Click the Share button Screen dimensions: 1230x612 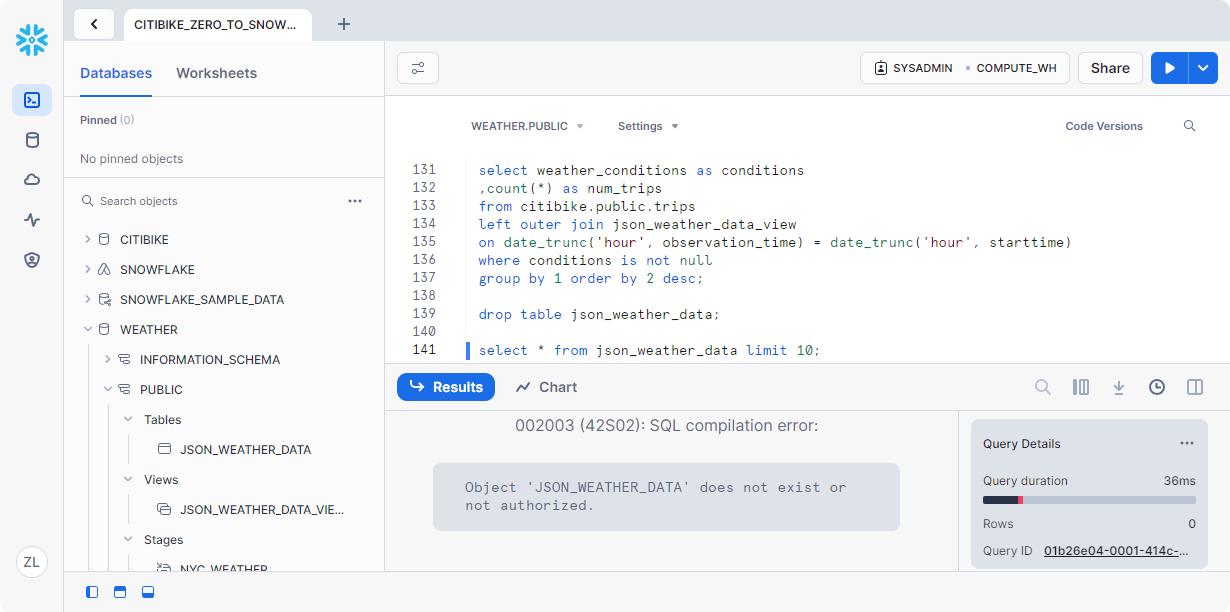click(1110, 68)
